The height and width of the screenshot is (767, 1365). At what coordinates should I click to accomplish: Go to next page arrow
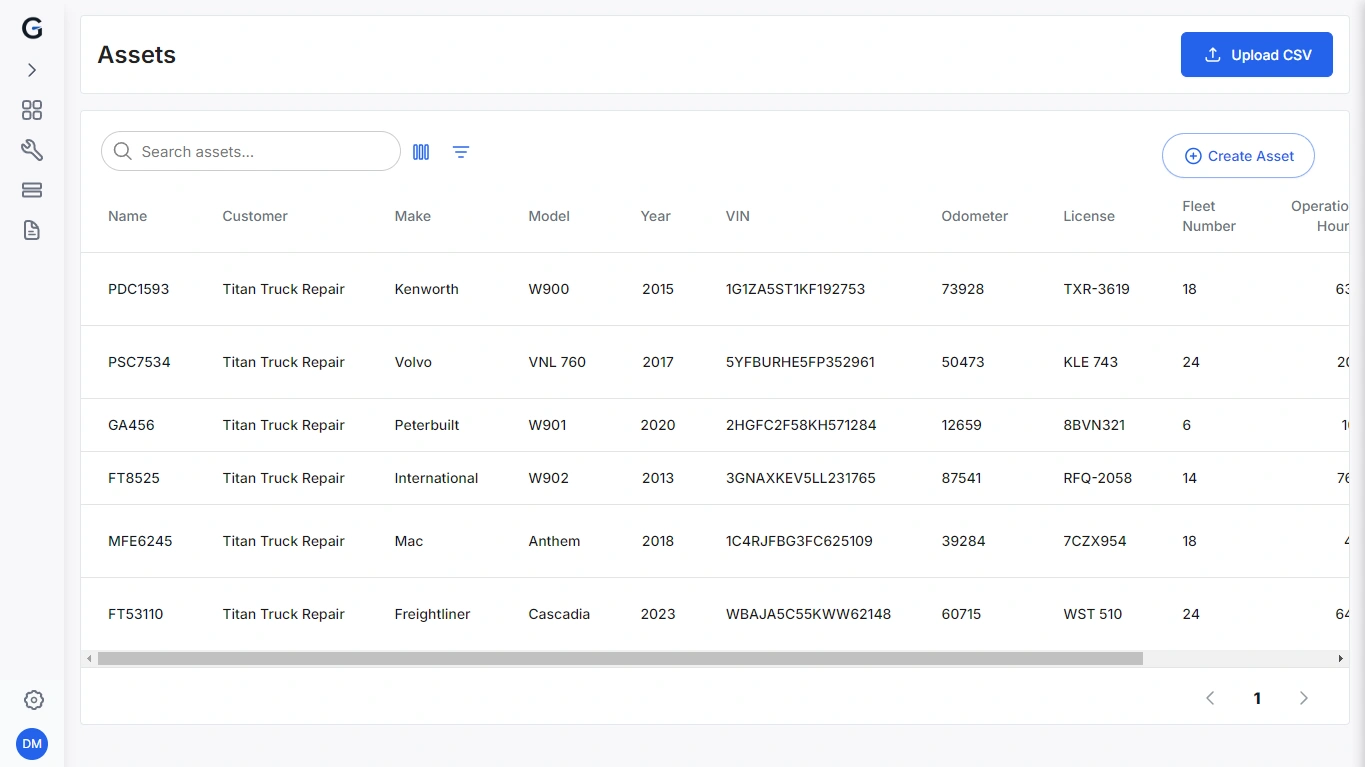pyautogui.click(x=1304, y=698)
